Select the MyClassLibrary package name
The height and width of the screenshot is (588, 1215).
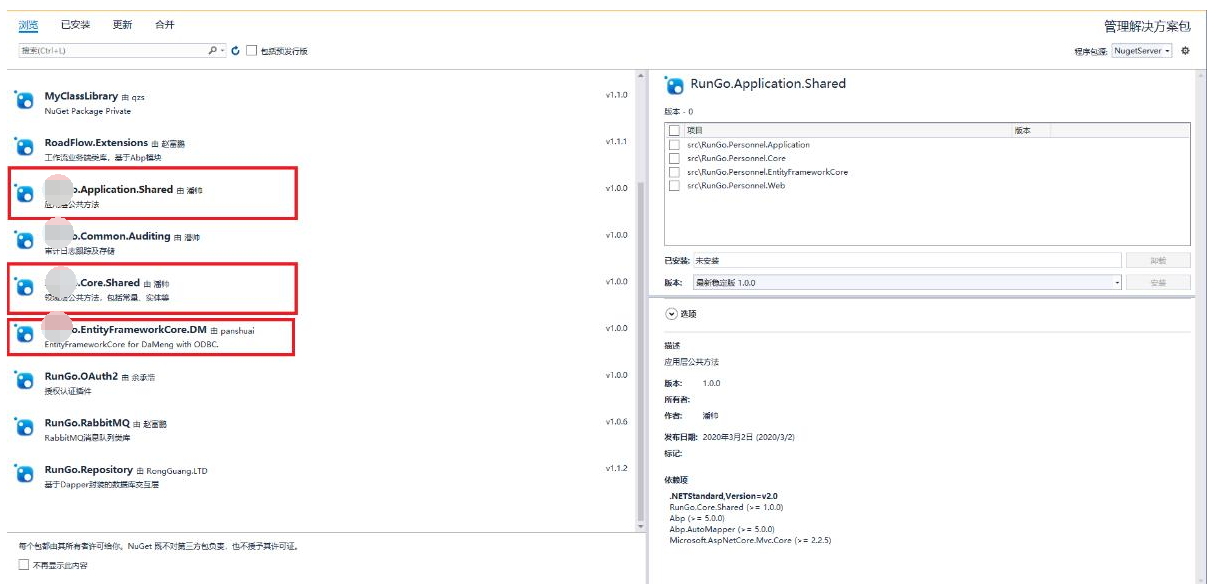(x=81, y=96)
